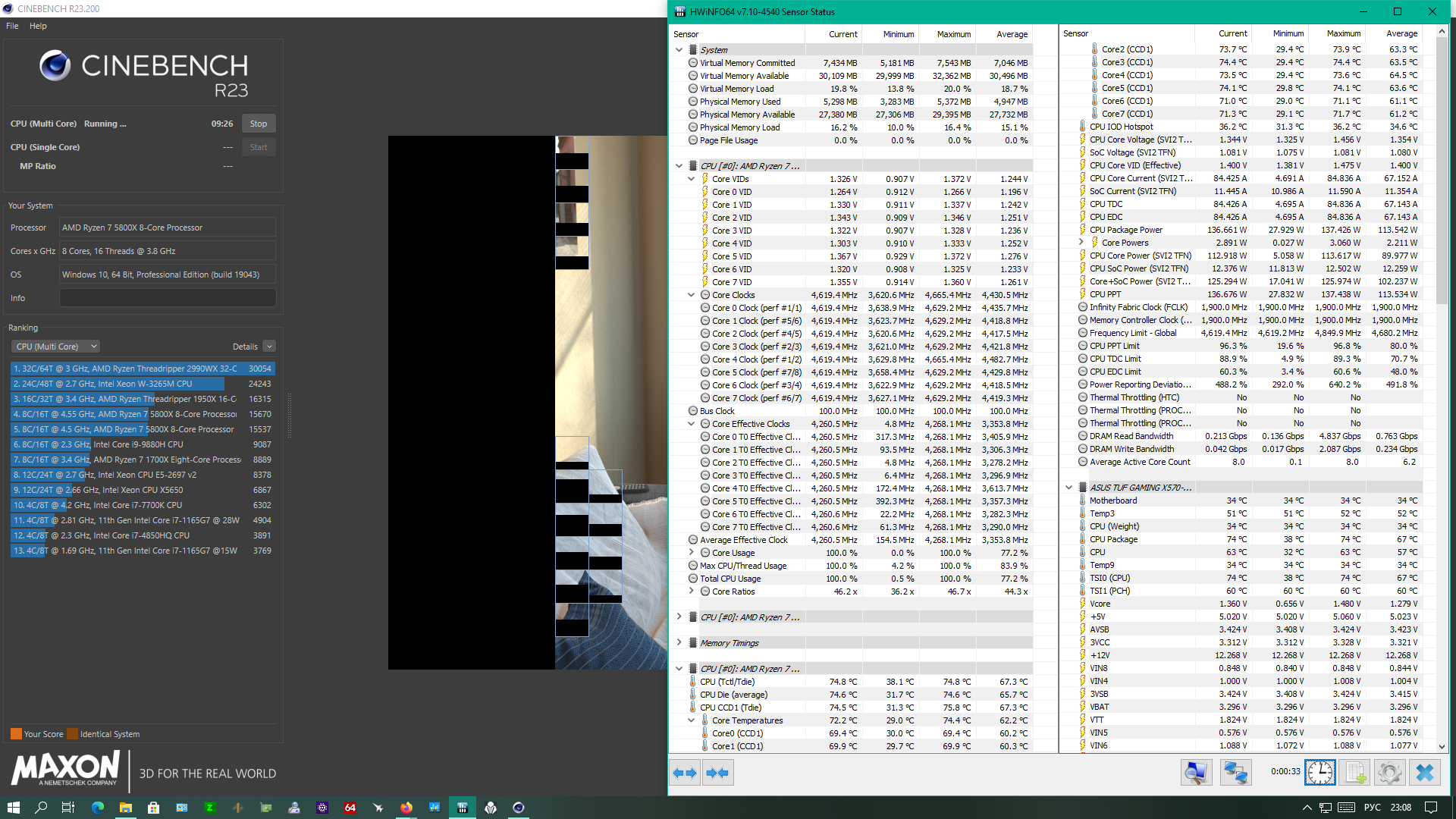Expand the Core Usage tree node

tap(691, 553)
